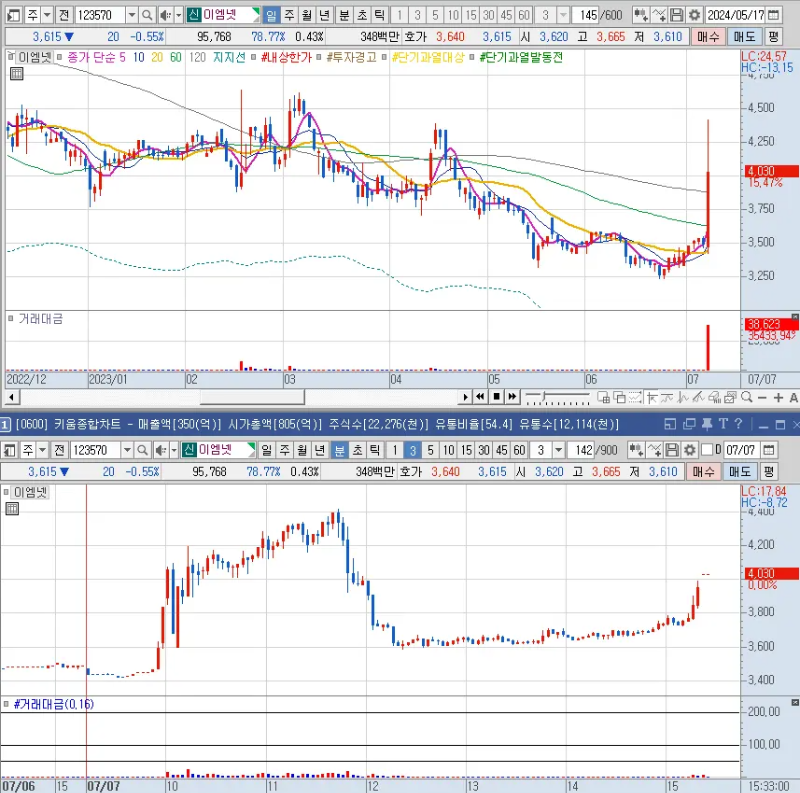800x793 pixels.
Task: Click add candle indicator icon in upper toolbar
Action: [x=641, y=15]
